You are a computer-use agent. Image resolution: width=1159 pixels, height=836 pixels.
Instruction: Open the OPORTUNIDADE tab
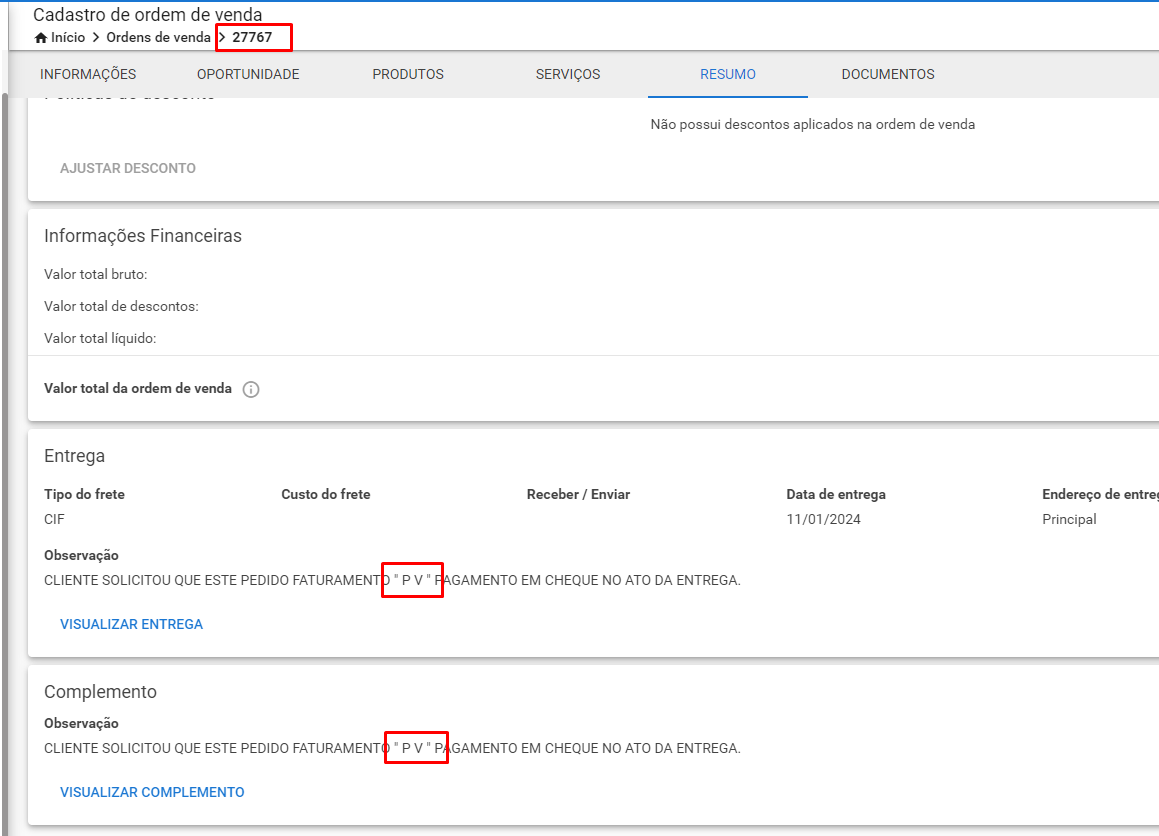point(248,74)
